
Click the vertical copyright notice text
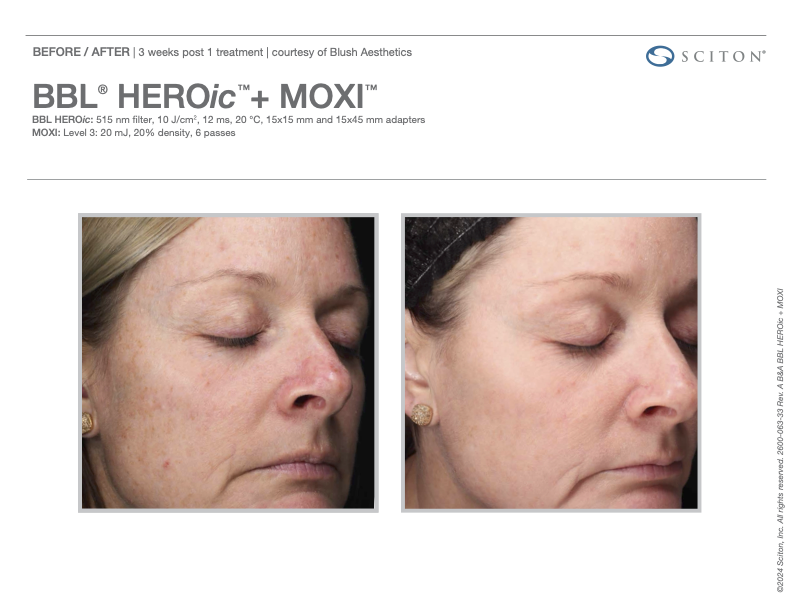(x=781, y=440)
